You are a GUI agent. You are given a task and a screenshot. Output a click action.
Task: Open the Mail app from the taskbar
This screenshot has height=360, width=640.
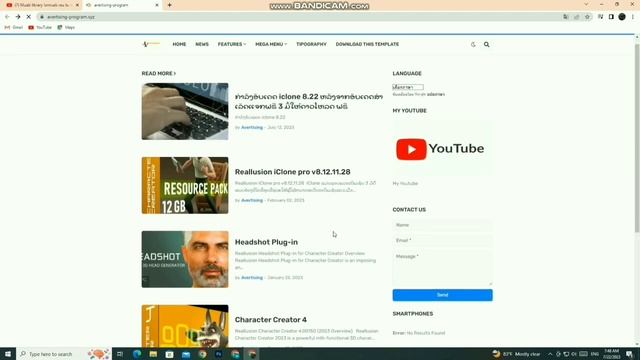pyautogui.click(x=186, y=354)
